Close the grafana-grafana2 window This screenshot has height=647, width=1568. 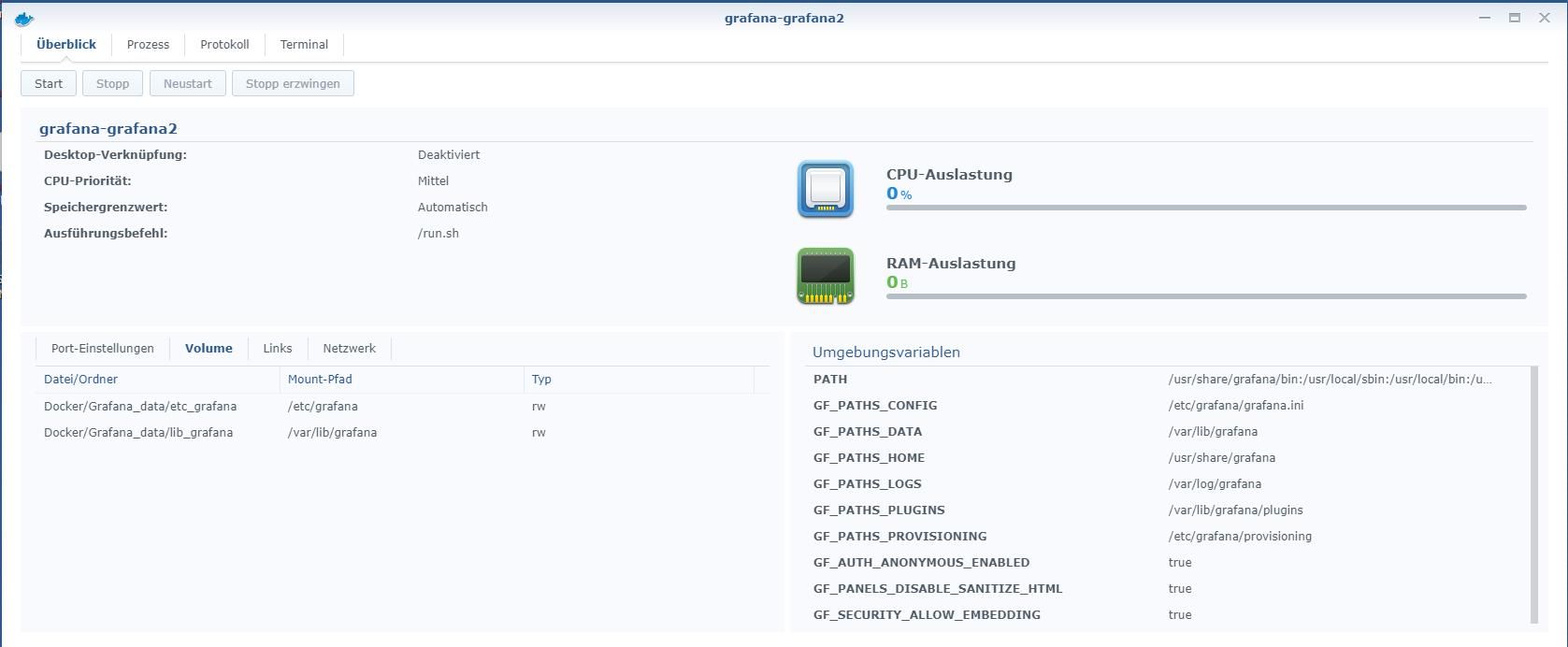point(1545,18)
